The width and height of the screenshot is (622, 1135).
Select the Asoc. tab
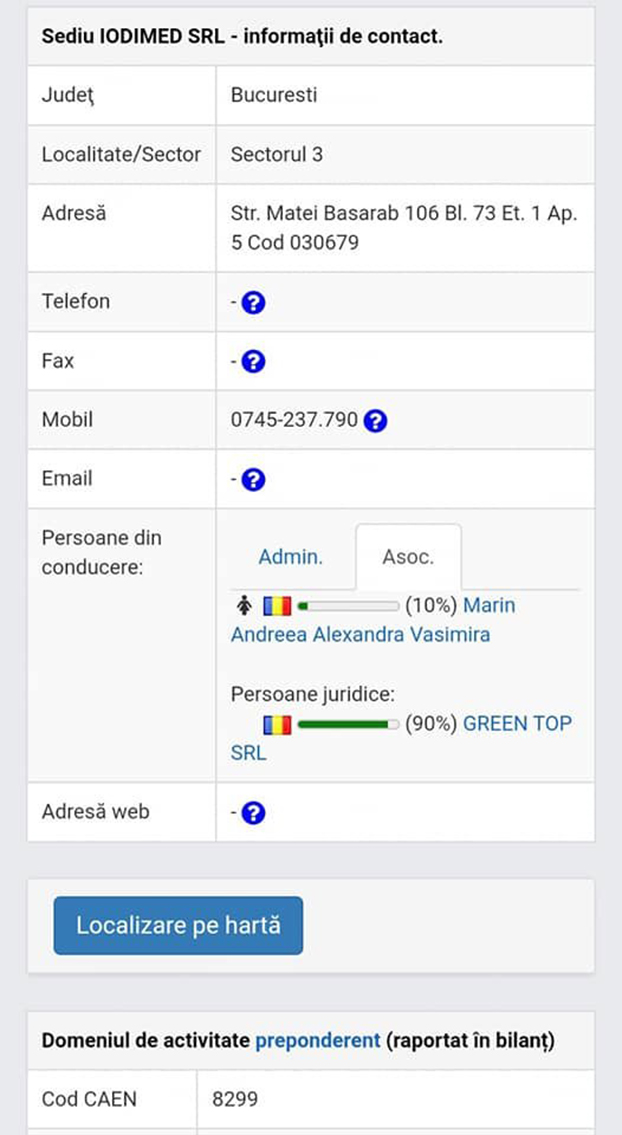tap(407, 557)
